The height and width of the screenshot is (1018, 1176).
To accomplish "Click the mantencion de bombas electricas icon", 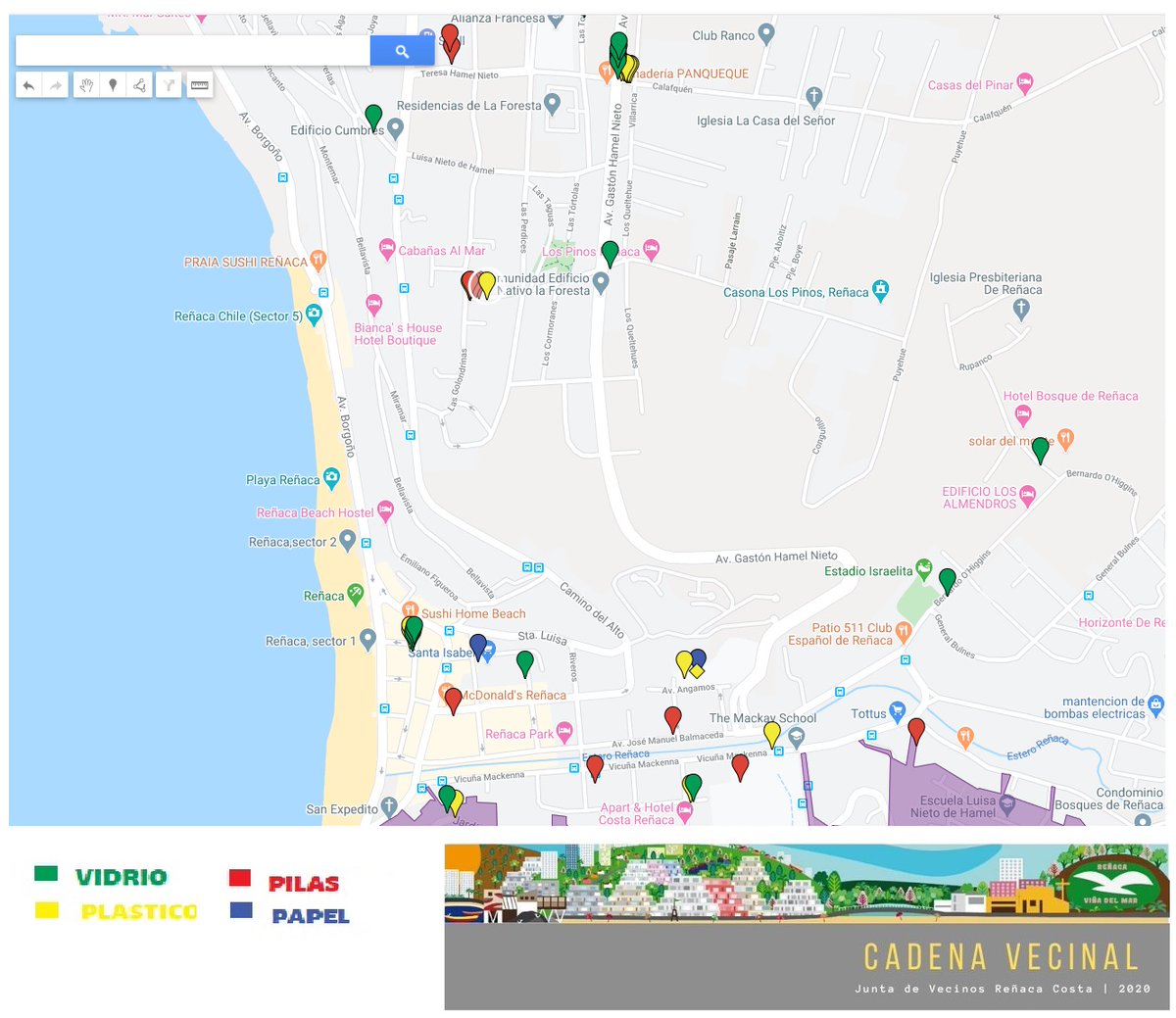I will coord(1156,703).
